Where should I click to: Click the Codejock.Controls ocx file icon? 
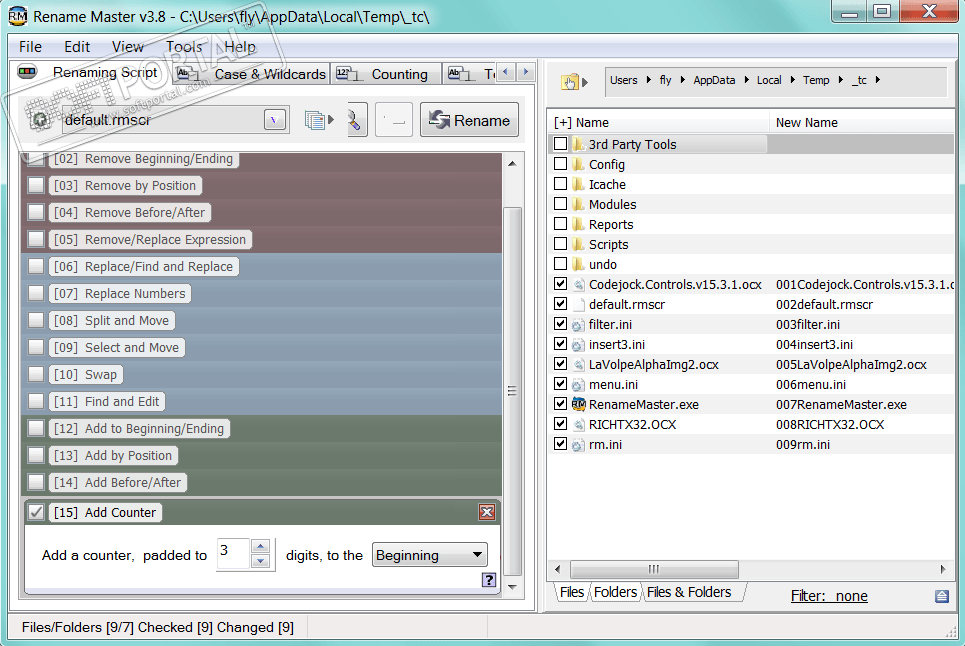point(579,284)
